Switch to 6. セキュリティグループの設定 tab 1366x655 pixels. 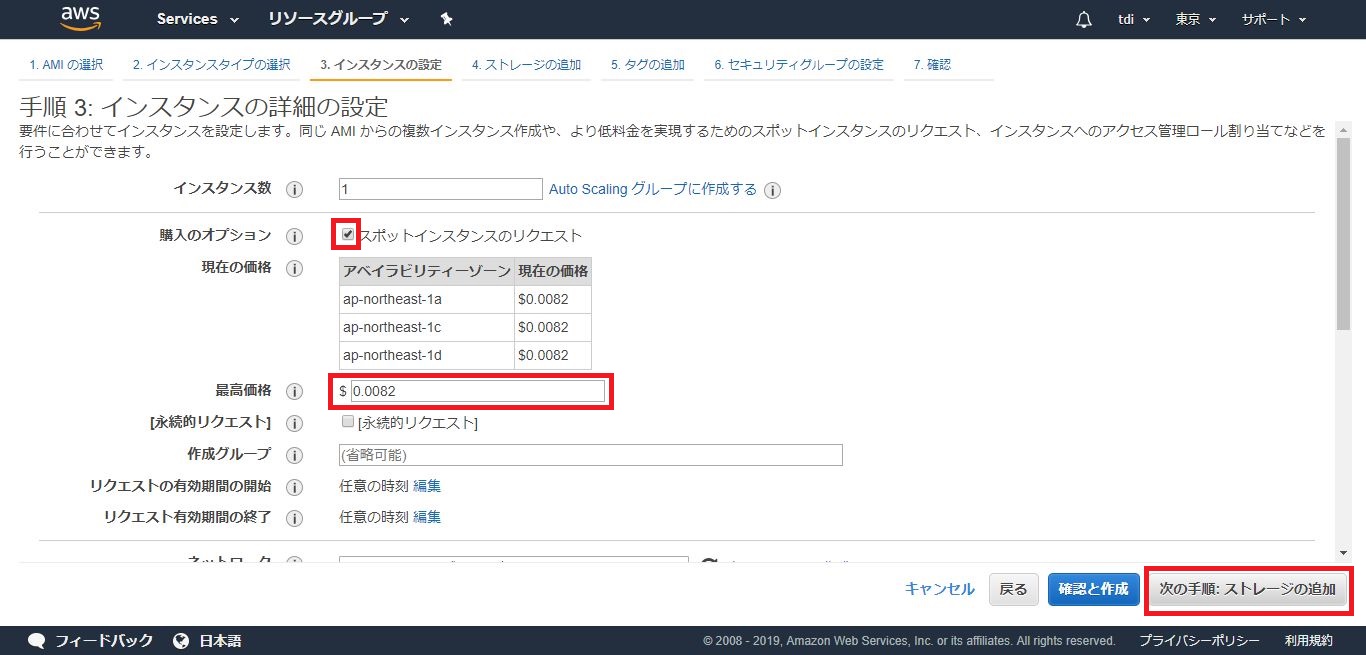tap(798, 65)
